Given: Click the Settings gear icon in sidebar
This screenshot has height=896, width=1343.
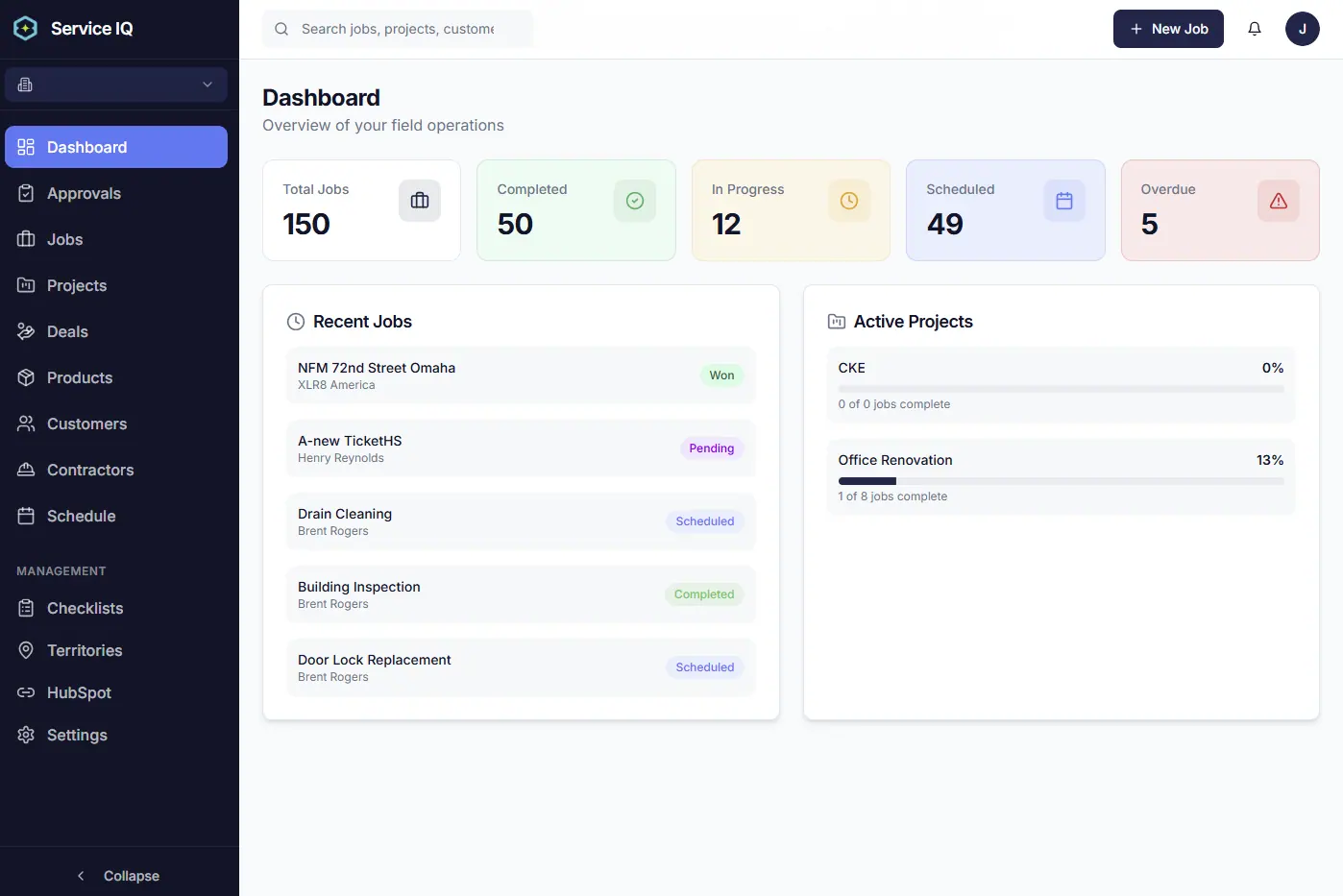Looking at the screenshot, I should coord(26,735).
